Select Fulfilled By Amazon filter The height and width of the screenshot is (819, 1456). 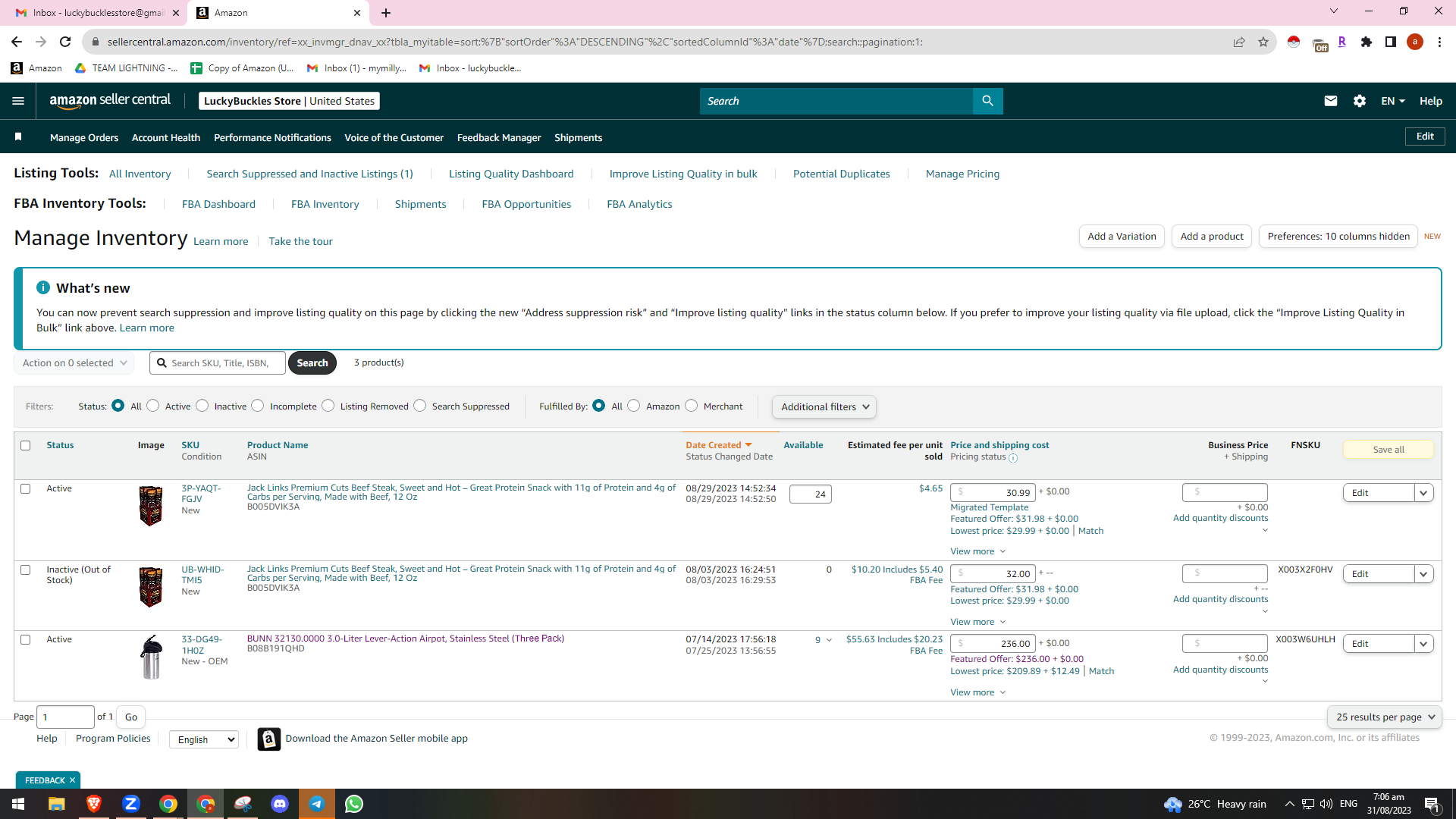pyautogui.click(x=634, y=406)
